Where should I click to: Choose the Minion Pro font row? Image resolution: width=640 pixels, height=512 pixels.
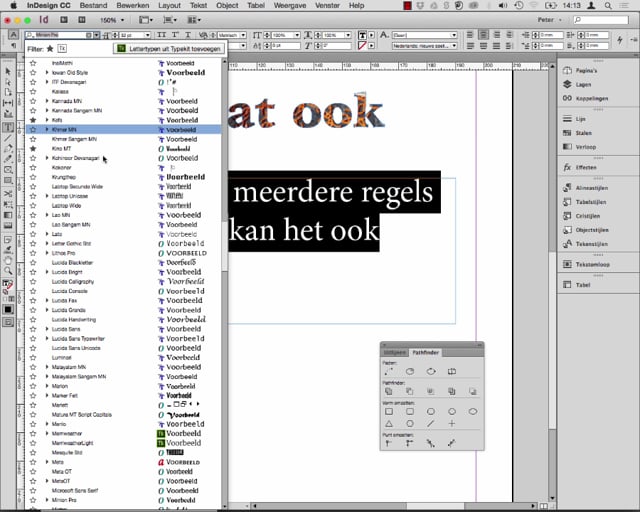click(124, 500)
